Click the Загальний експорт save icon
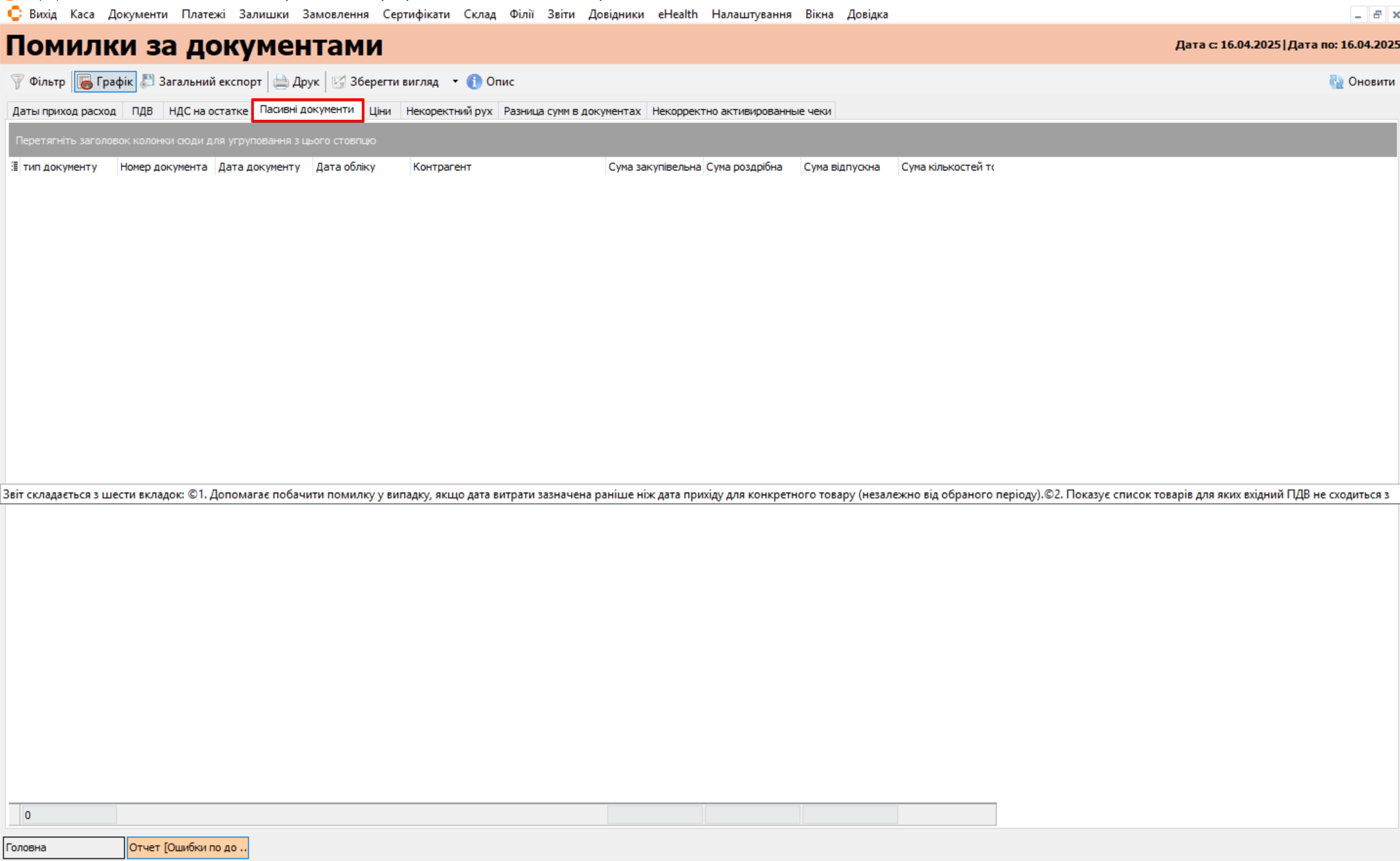Image resolution: width=1400 pixels, height=861 pixels. pos(148,81)
